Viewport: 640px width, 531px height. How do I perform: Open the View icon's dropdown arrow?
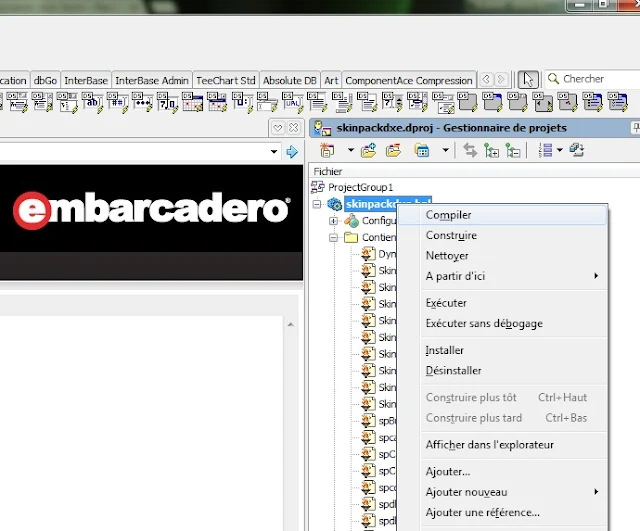coord(446,150)
